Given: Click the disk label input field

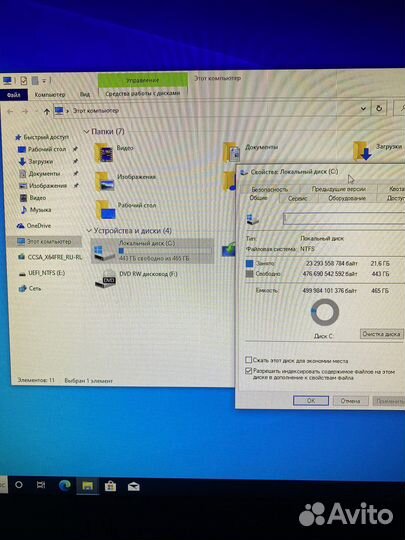Looking at the screenshot, I should 344,218.
